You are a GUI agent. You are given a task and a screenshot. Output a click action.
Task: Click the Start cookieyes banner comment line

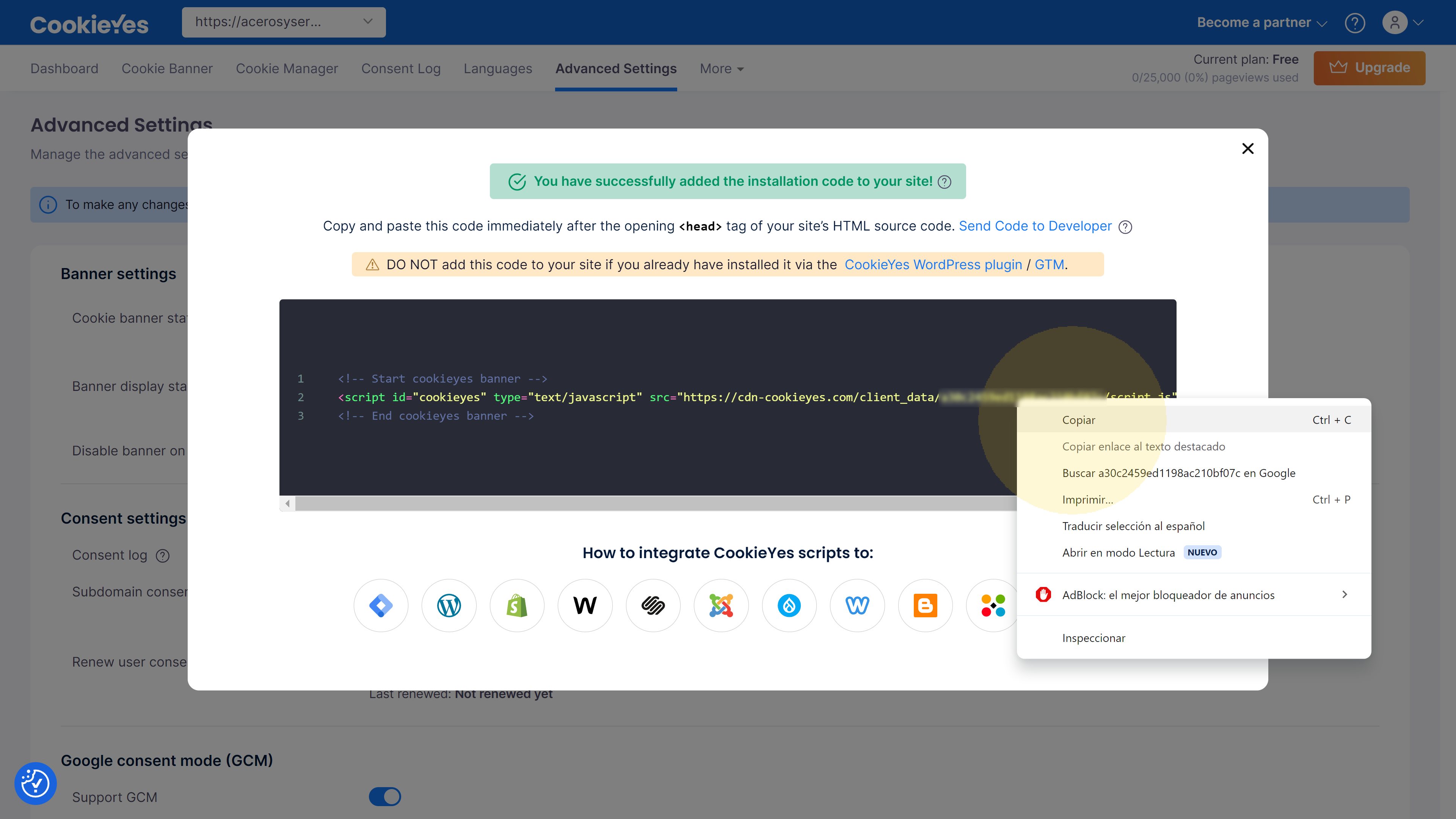(x=442, y=379)
